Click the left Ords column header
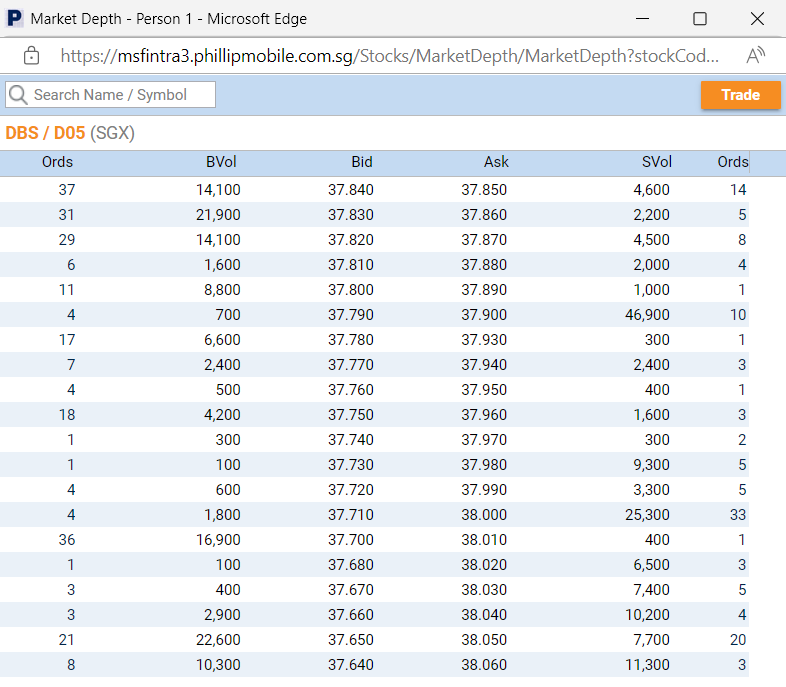The image size is (786, 687). pyautogui.click(x=58, y=162)
